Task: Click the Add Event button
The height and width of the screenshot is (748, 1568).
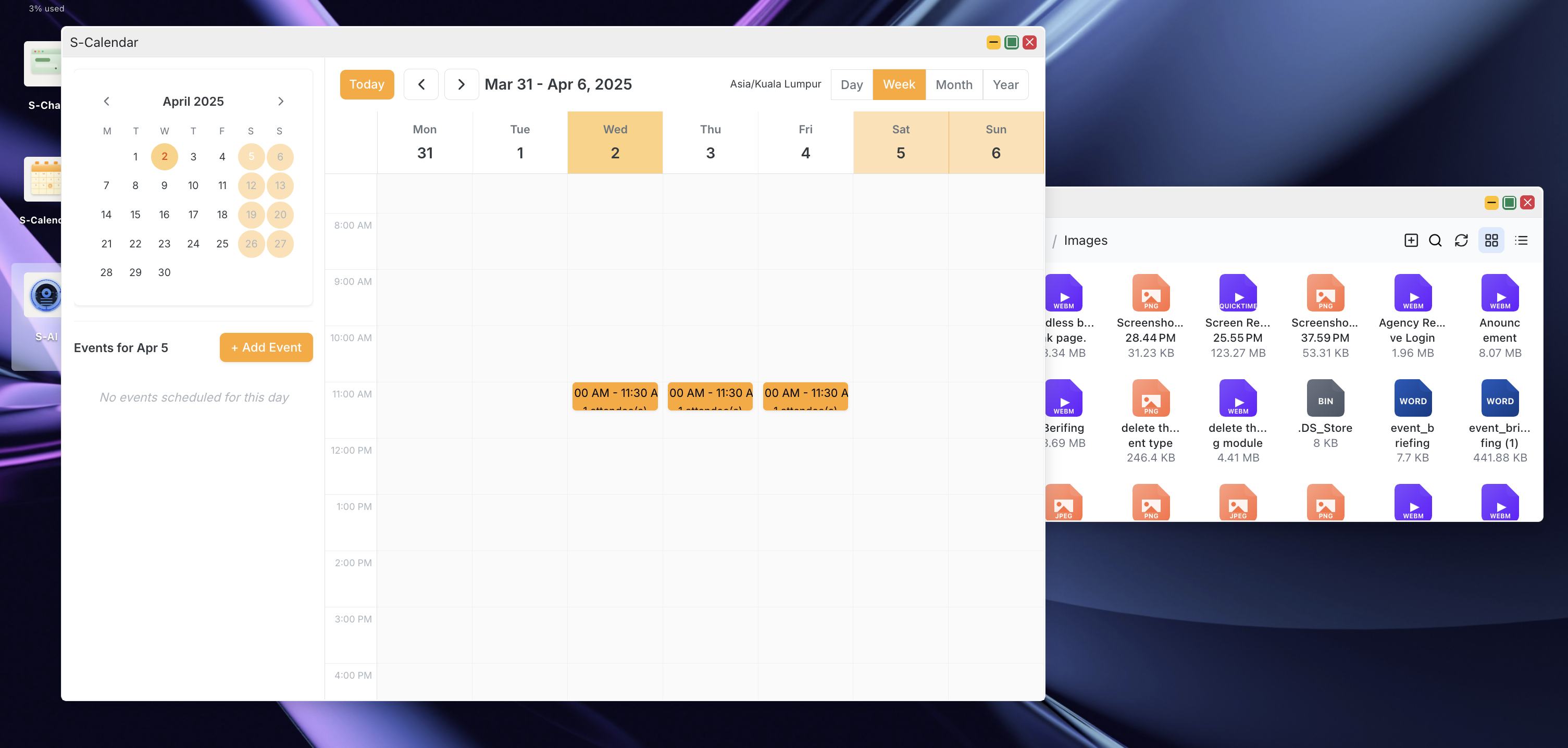Action: 266,347
